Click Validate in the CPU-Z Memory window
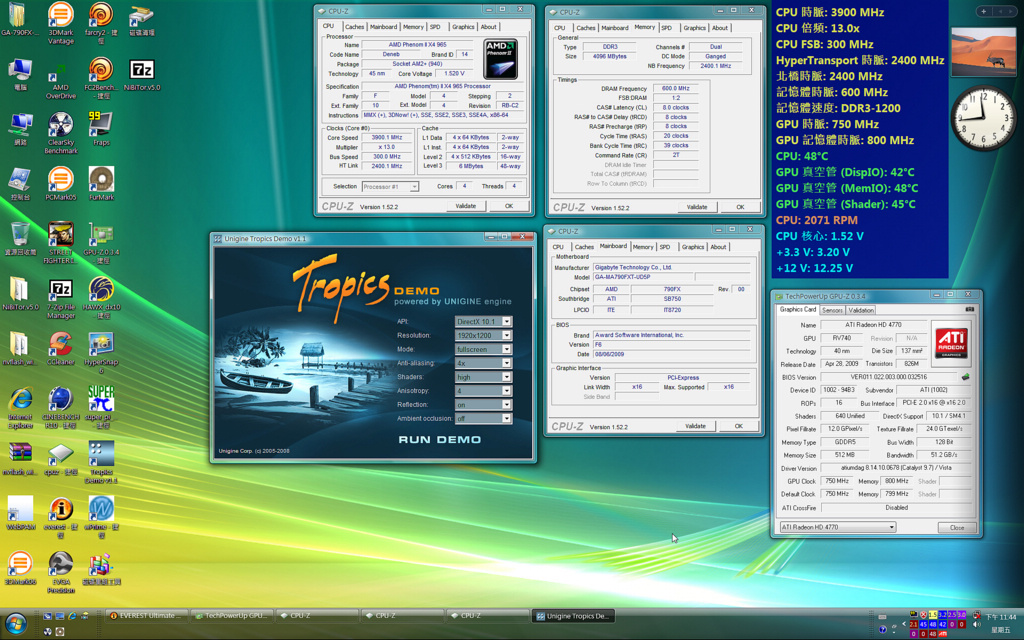 (x=697, y=207)
